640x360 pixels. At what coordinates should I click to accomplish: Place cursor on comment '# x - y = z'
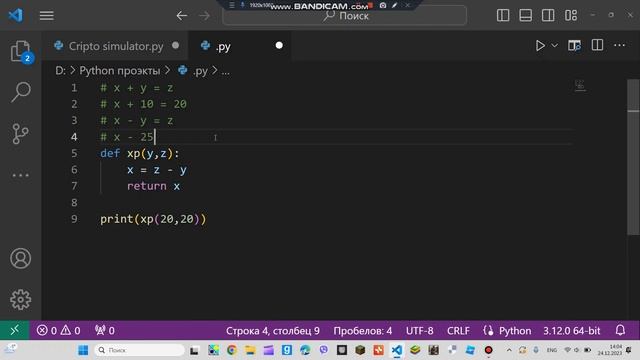click(x=137, y=121)
